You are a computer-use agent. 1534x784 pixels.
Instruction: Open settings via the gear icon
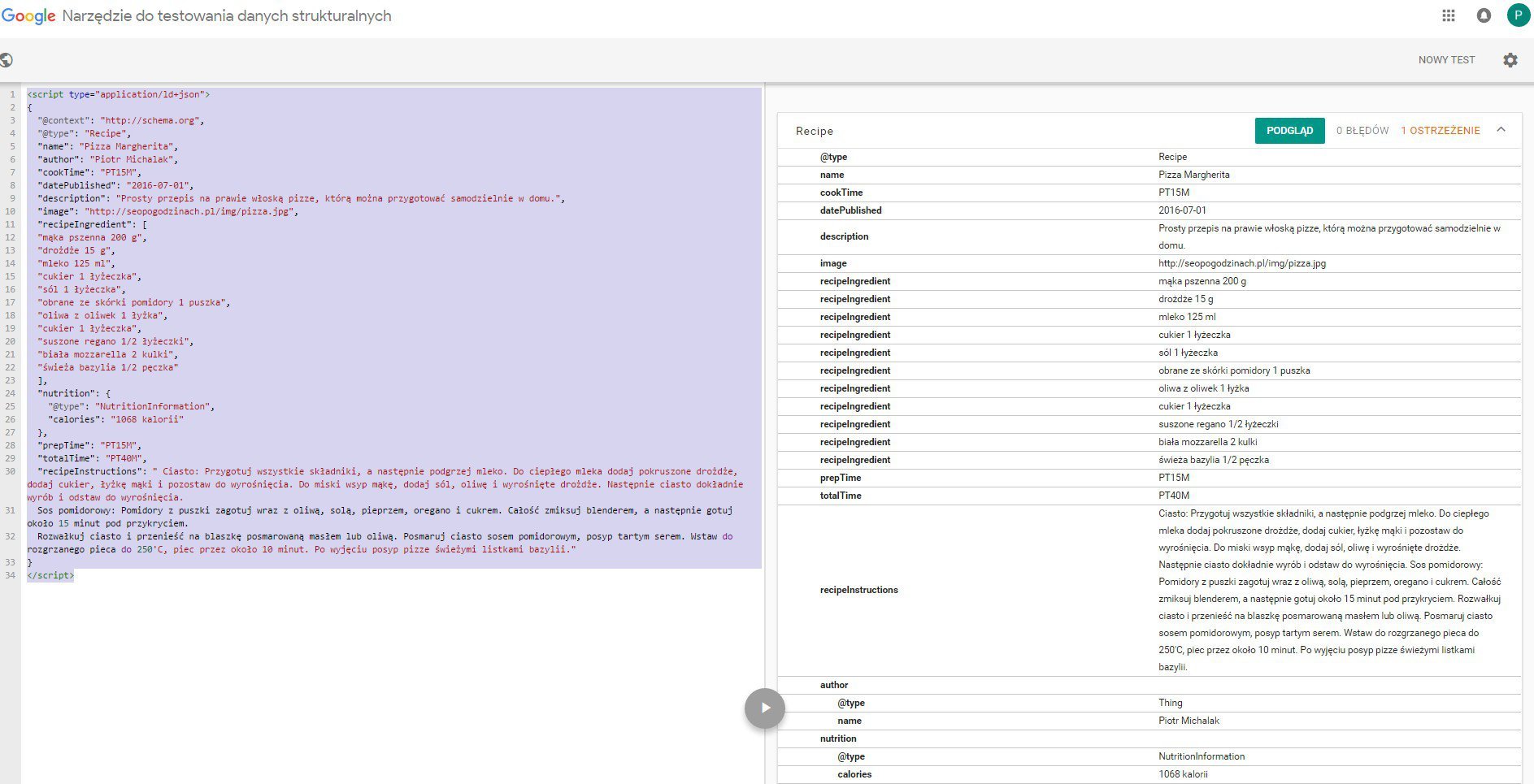1510,60
